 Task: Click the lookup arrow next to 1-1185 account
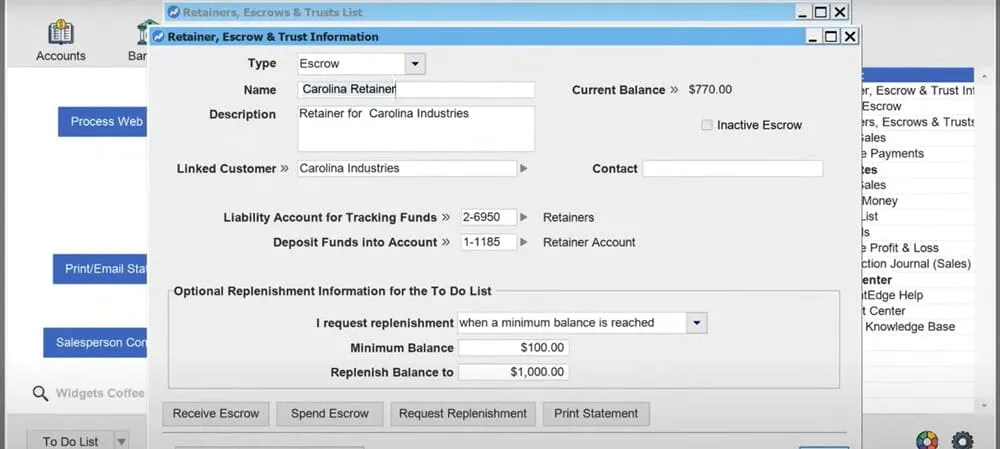click(x=524, y=242)
